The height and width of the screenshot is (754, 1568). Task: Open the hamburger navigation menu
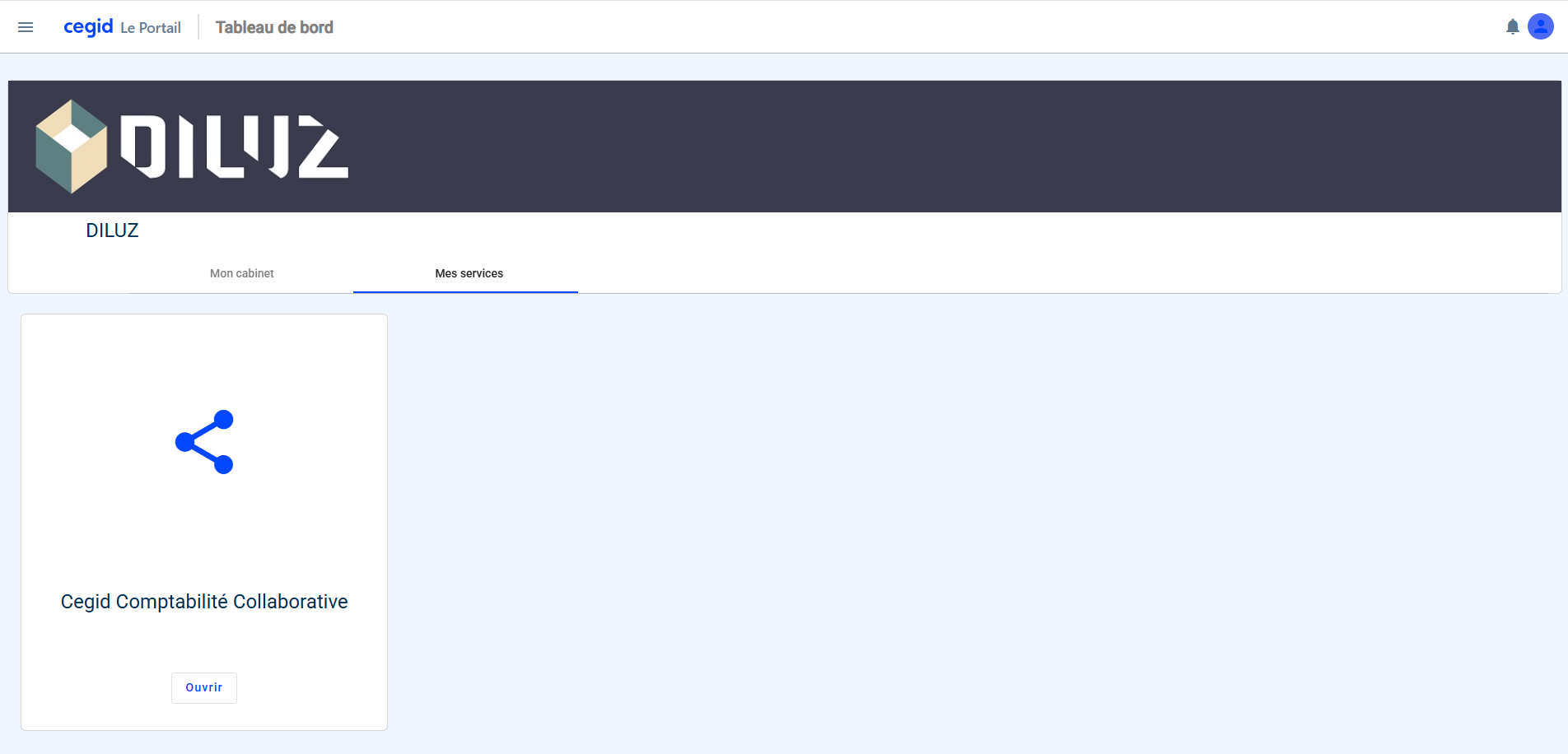(x=26, y=27)
